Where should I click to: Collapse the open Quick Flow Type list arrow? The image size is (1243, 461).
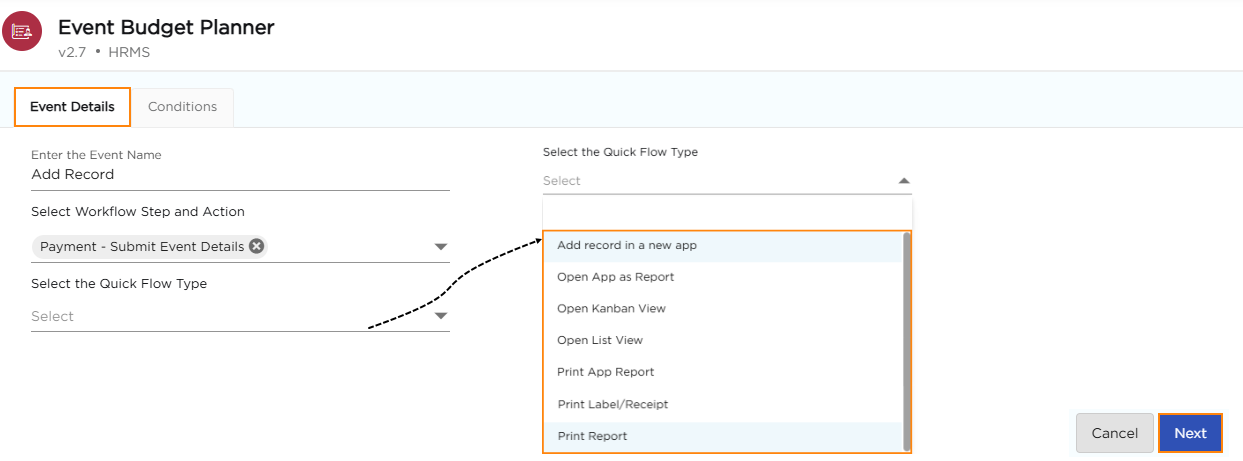903,181
